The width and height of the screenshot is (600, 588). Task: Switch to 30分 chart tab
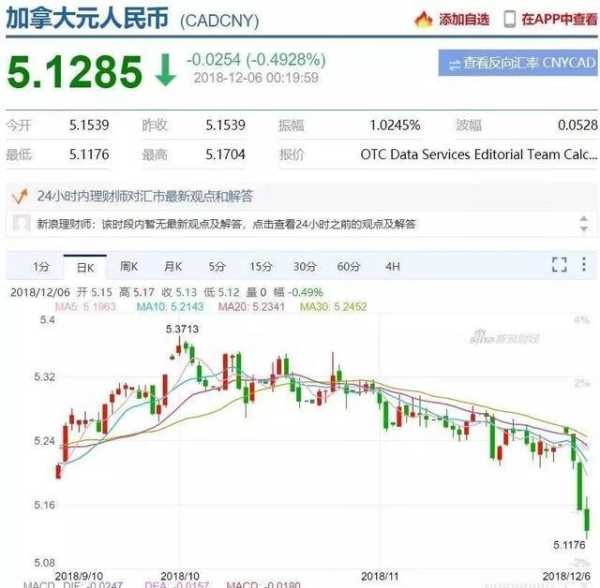tap(305, 266)
